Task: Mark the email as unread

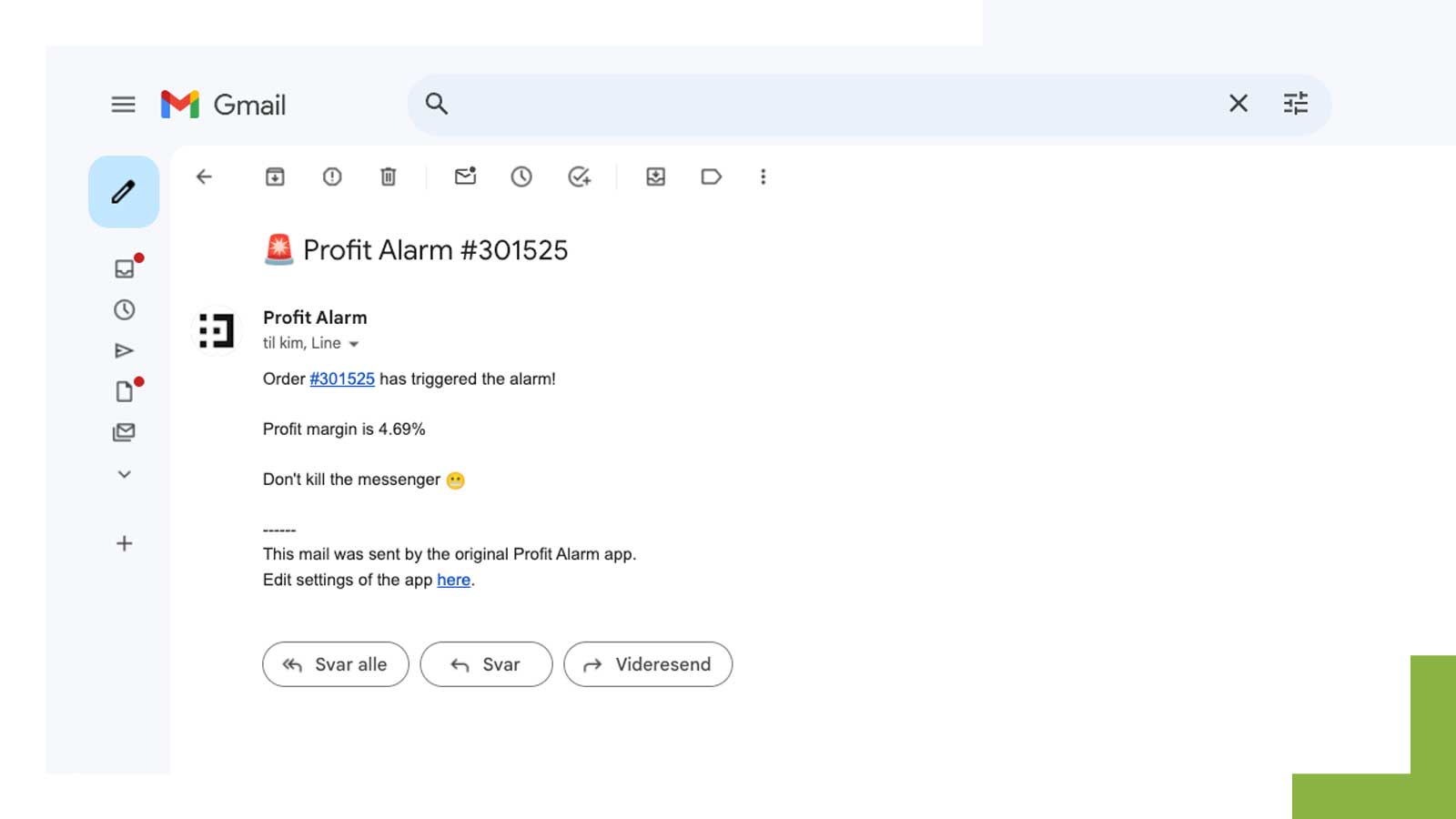Action: point(466,177)
